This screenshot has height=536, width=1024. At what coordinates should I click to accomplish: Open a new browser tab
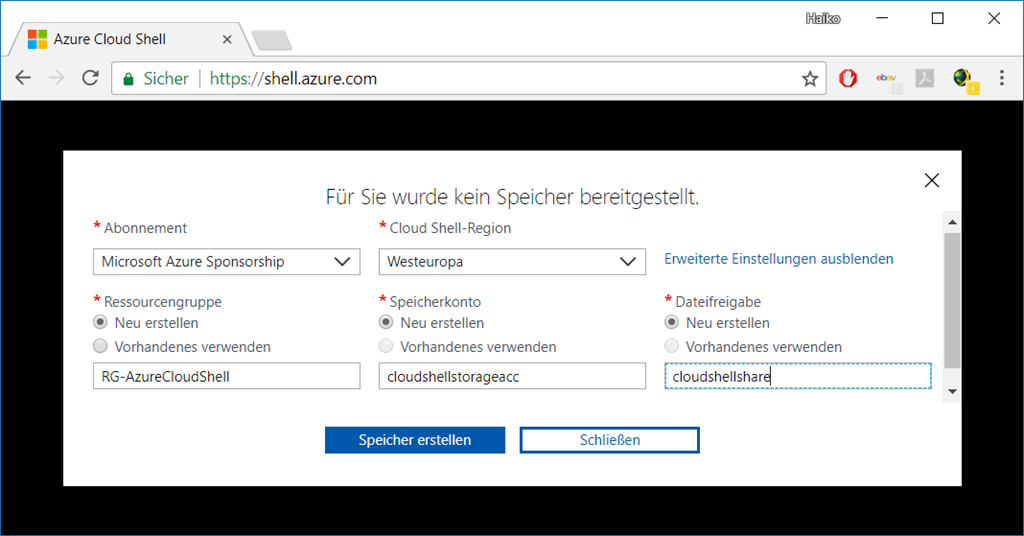(x=271, y=40)
